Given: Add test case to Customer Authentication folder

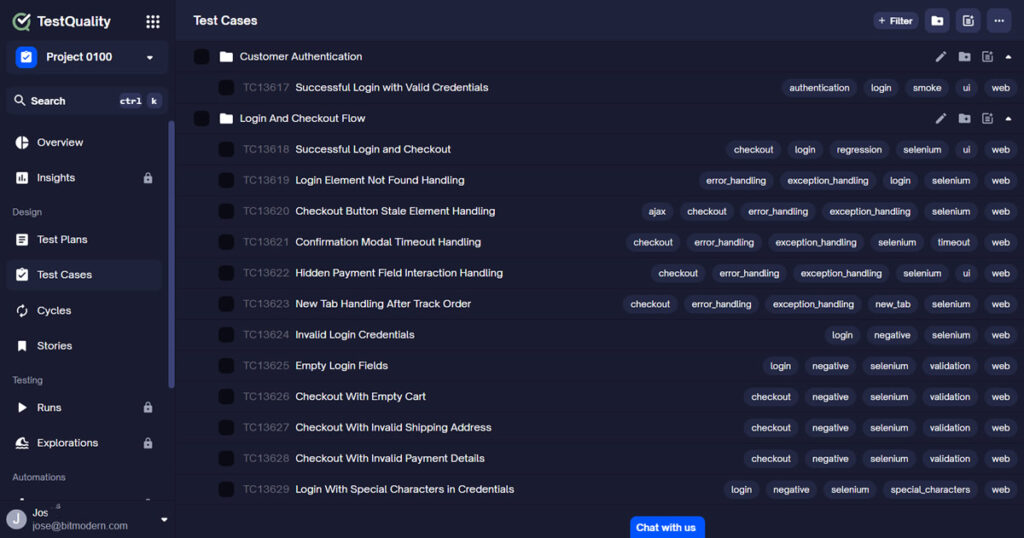Looking at the screenshot, I should click(x=987, y=57).
